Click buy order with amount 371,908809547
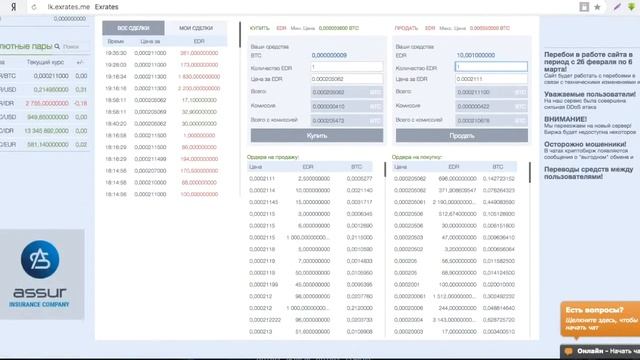This screenshot has width=640, height=360. pos(455,191)
